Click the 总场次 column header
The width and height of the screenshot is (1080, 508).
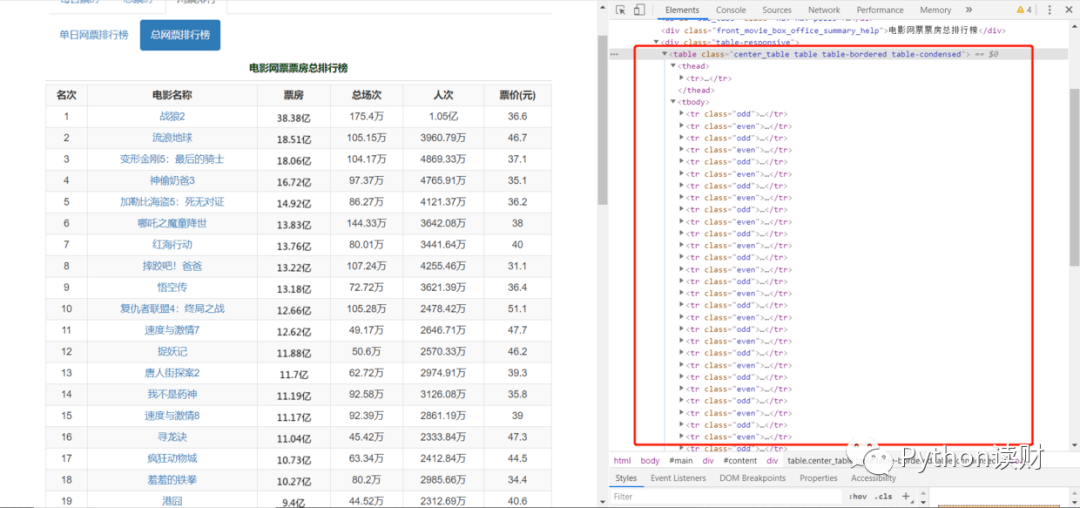click(366, 95)
